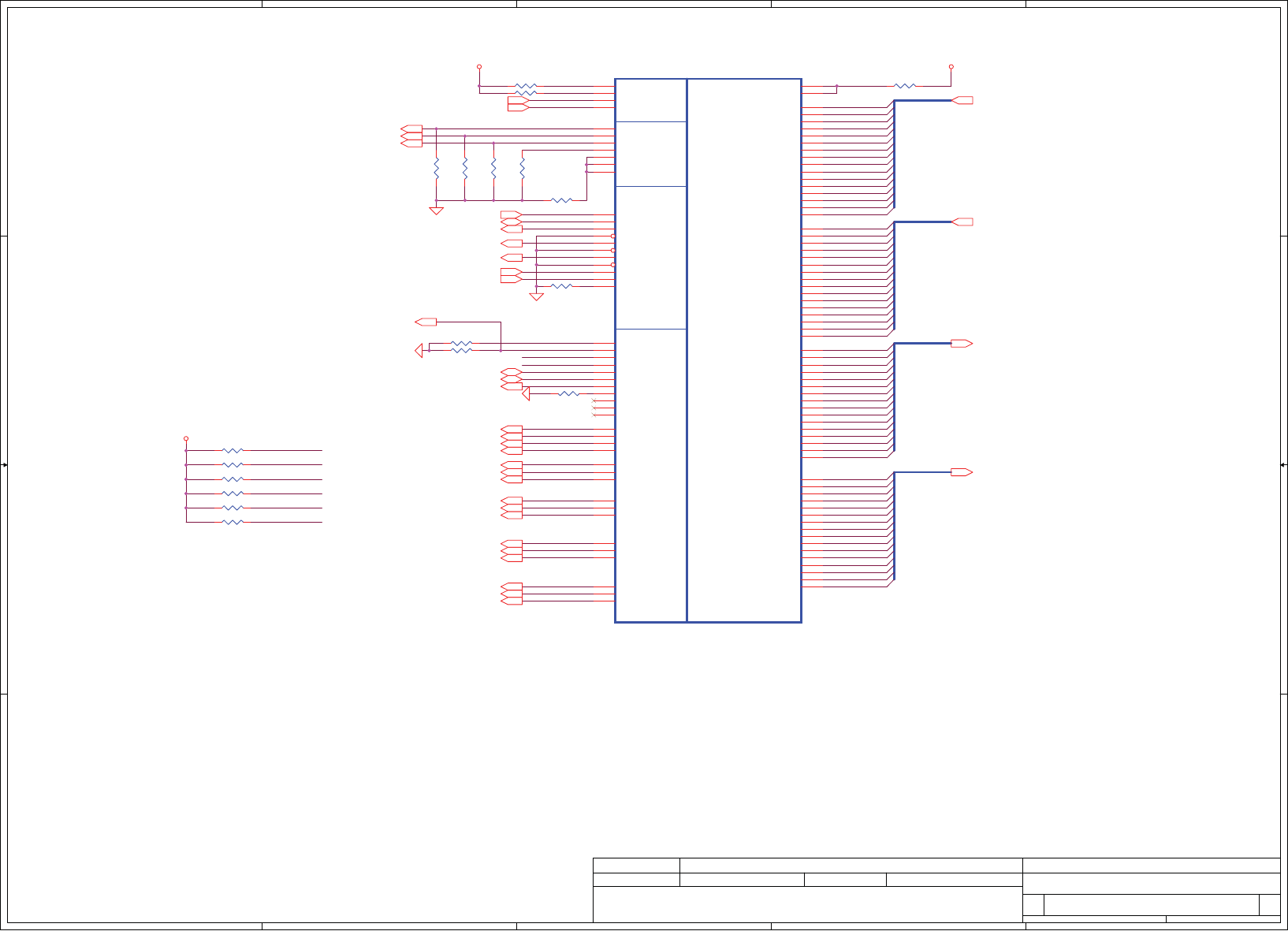Click the off-page connector on the topmost bus

coord(962,100)
